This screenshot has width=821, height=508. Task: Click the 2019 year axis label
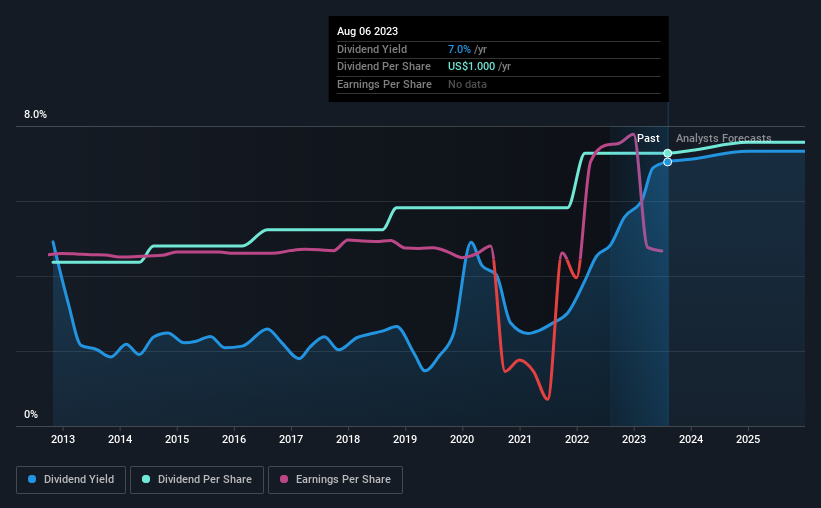click(x=405, y=439)
